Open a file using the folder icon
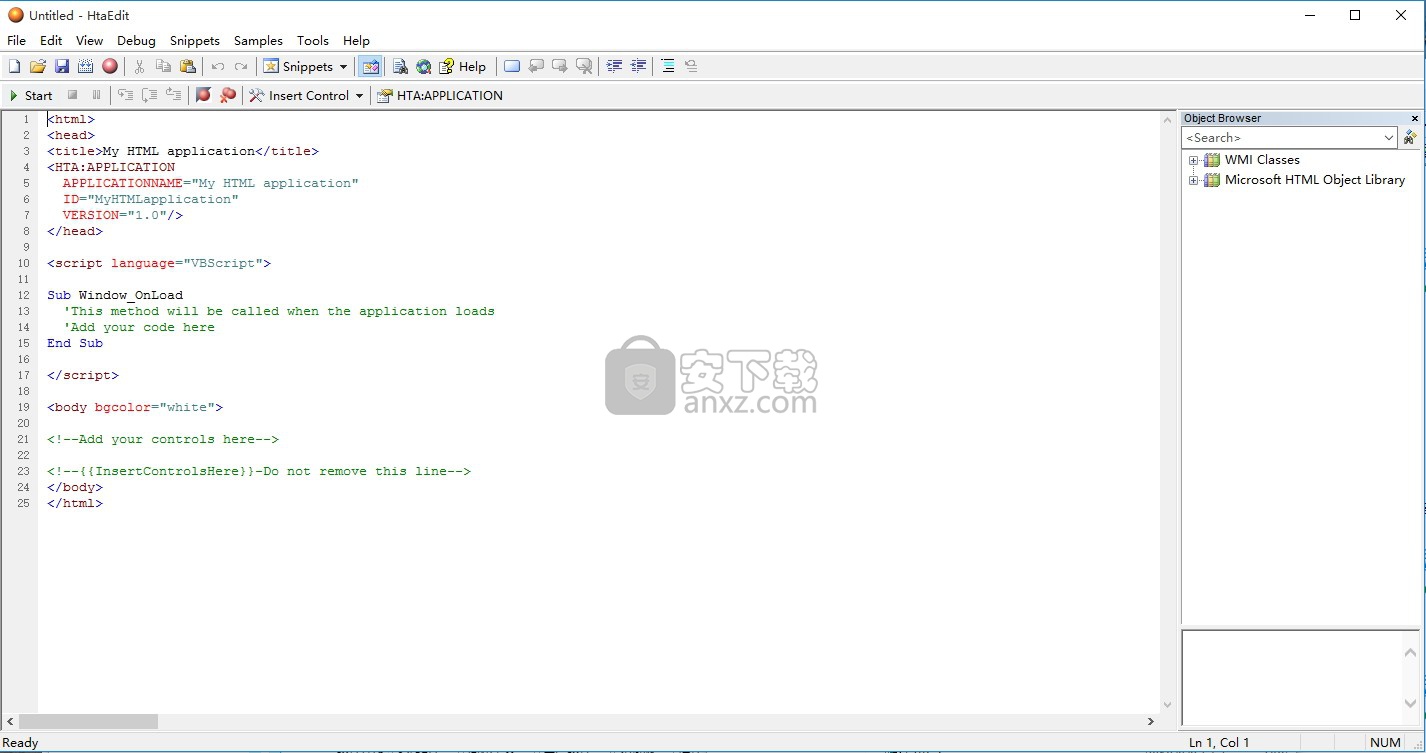The image size is (1426, 753). pos(38,67)
